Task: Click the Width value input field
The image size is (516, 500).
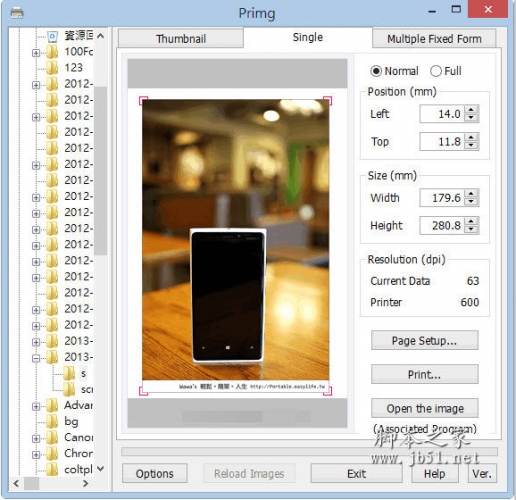Action: pyautogui.click(x=441, y=198)
